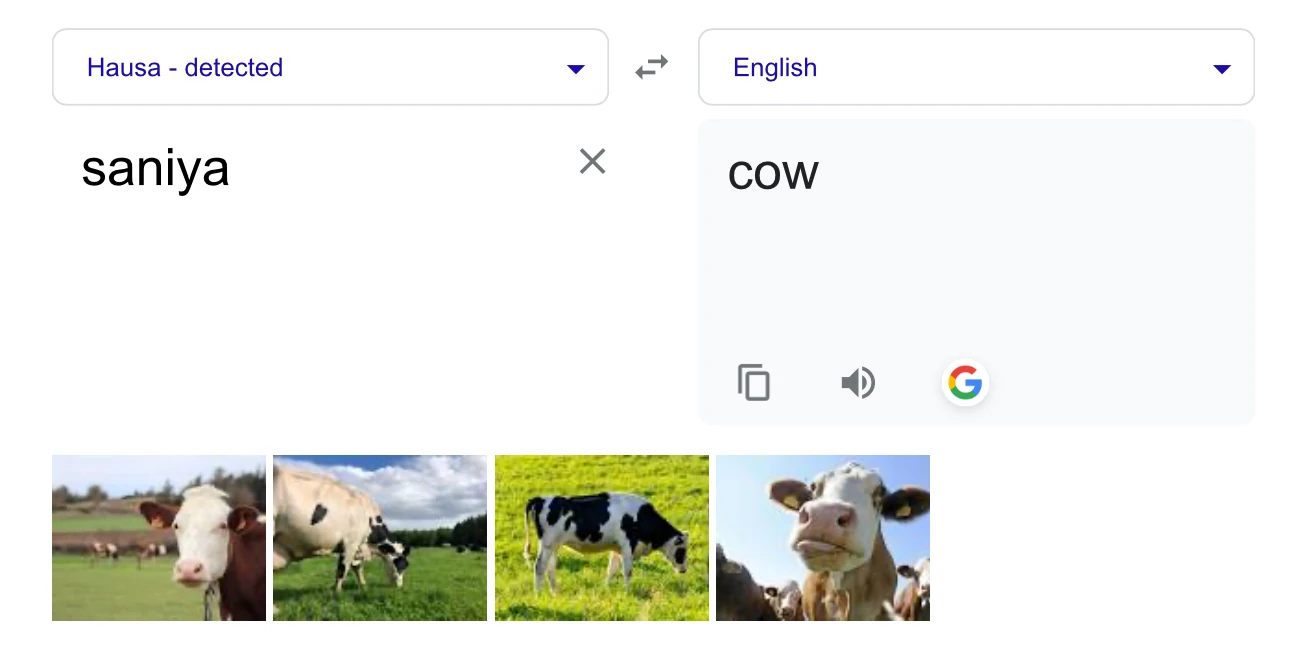The width and height of the screenshot is (1305, 661).
Task: Expand the source language dropdown arrow
Action: point(575,69)
